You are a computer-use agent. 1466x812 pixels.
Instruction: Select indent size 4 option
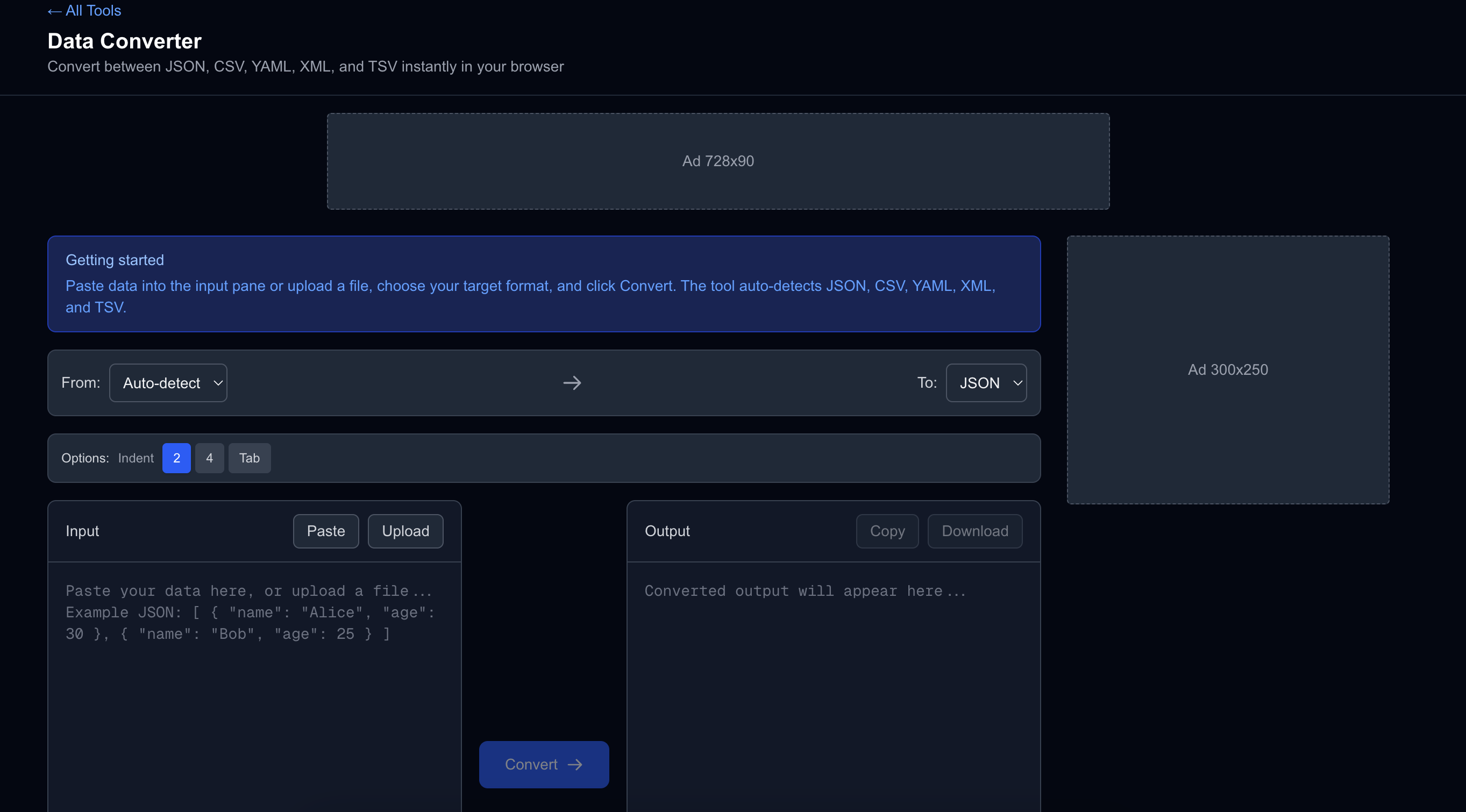pos(209,458)
